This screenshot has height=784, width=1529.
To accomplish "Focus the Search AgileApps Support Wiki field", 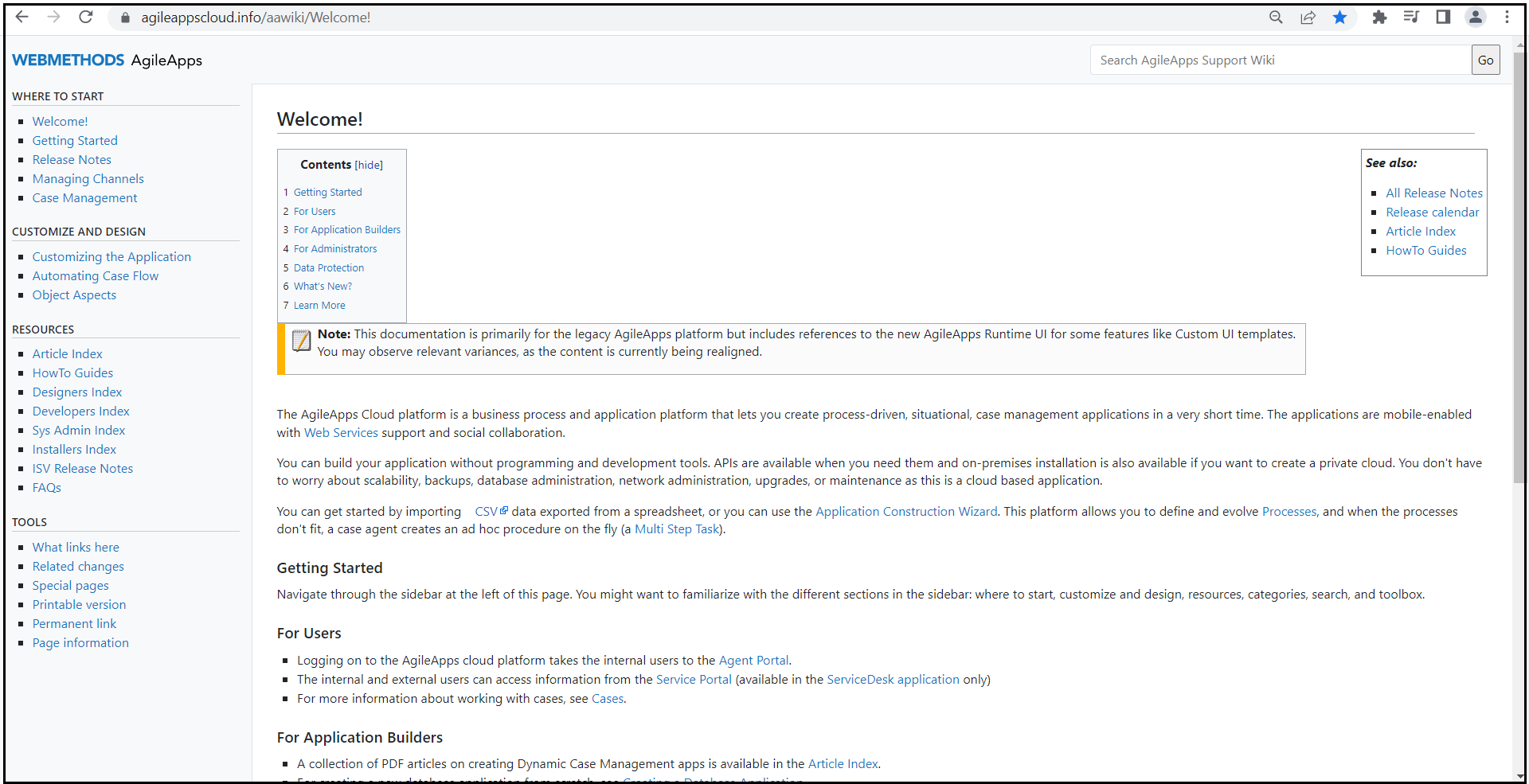I will (1281, 60).
